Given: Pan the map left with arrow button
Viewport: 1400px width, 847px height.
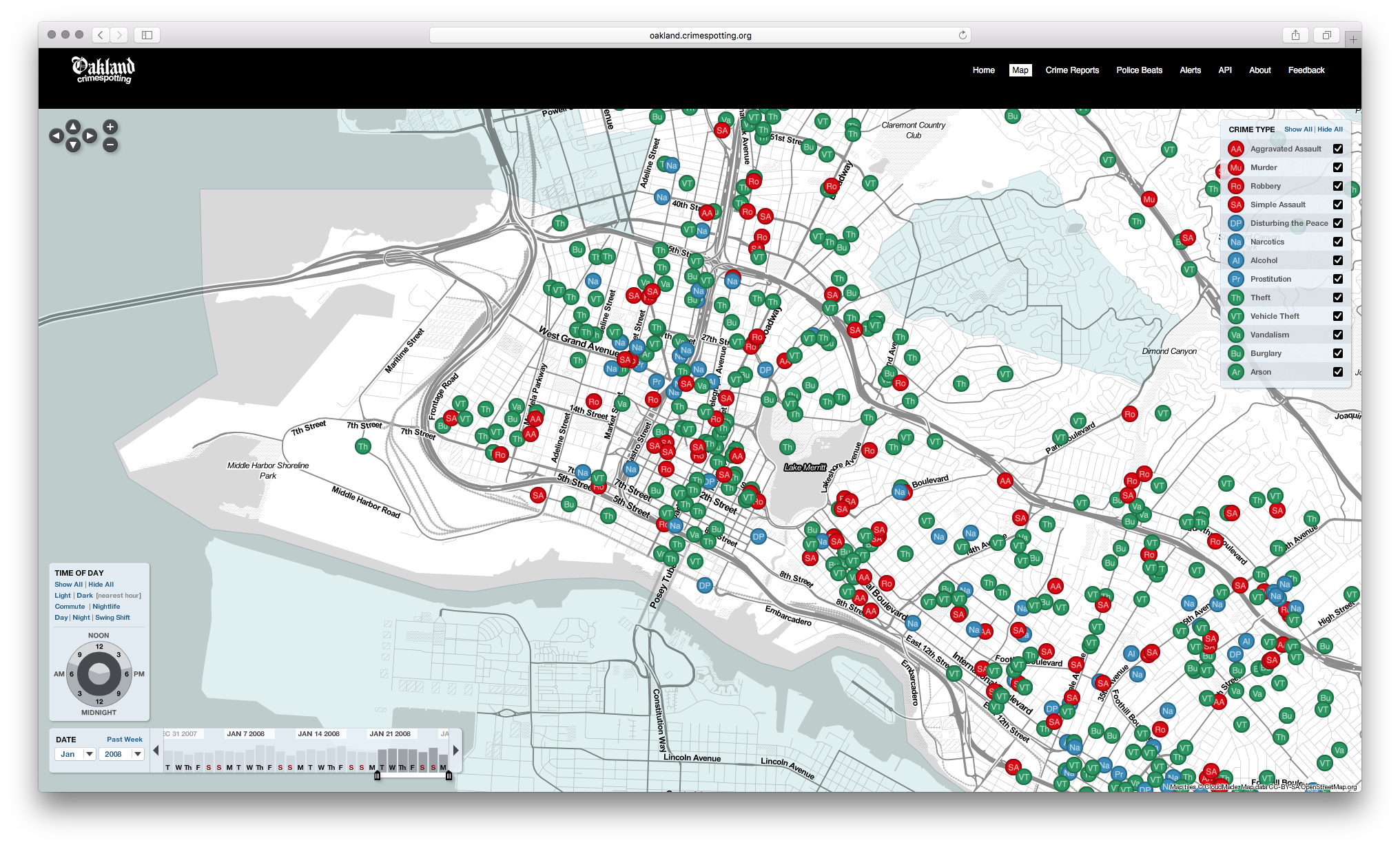Looking at the screenshot, I should (56, 136).
